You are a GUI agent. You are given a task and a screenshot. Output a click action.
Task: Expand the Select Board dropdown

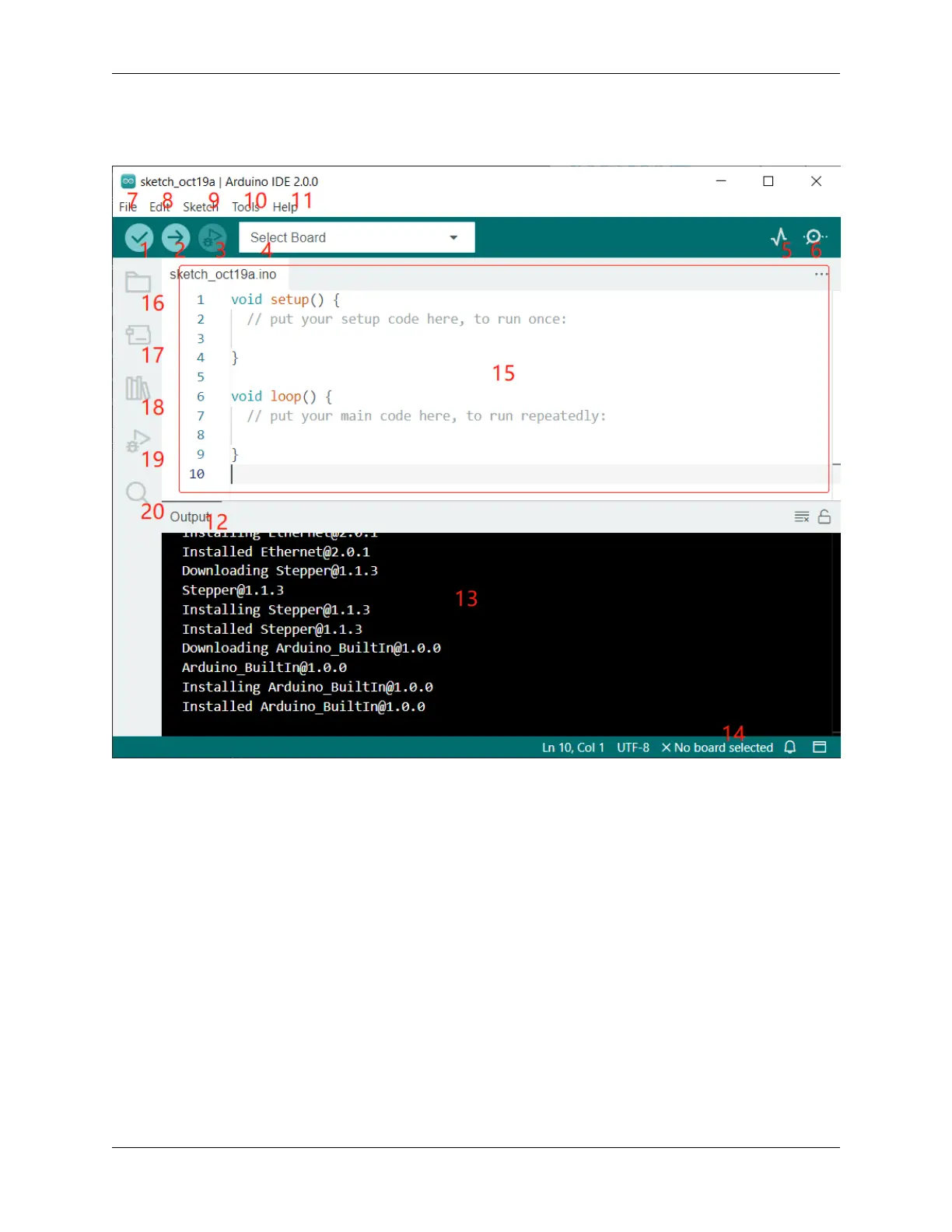[357, 237]
